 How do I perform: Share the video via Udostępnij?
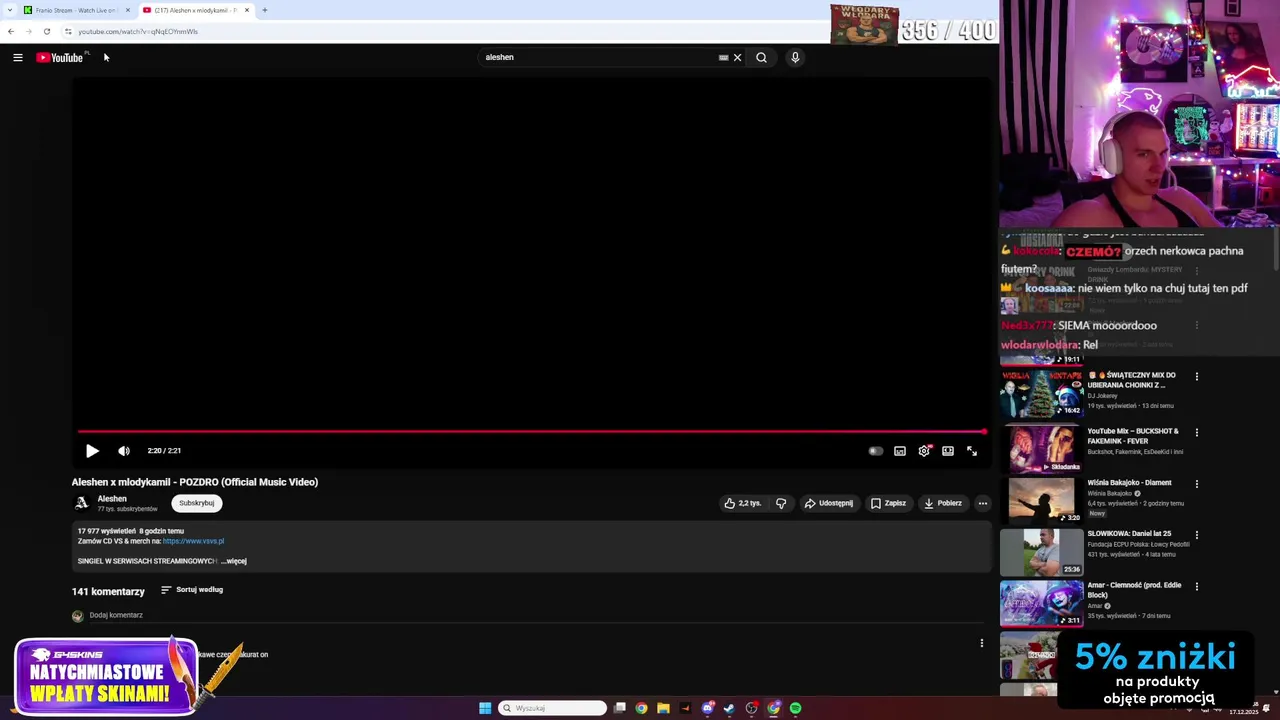(829, 503)
